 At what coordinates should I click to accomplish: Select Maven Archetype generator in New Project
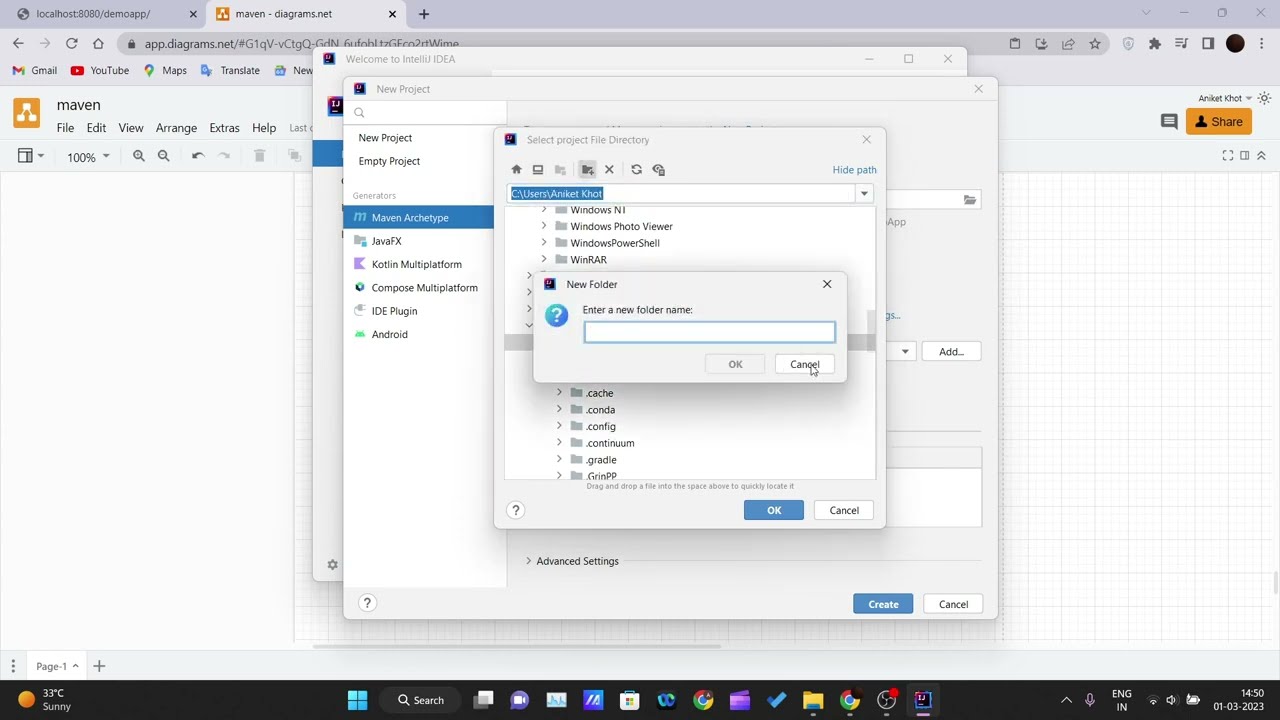[418, 218]
